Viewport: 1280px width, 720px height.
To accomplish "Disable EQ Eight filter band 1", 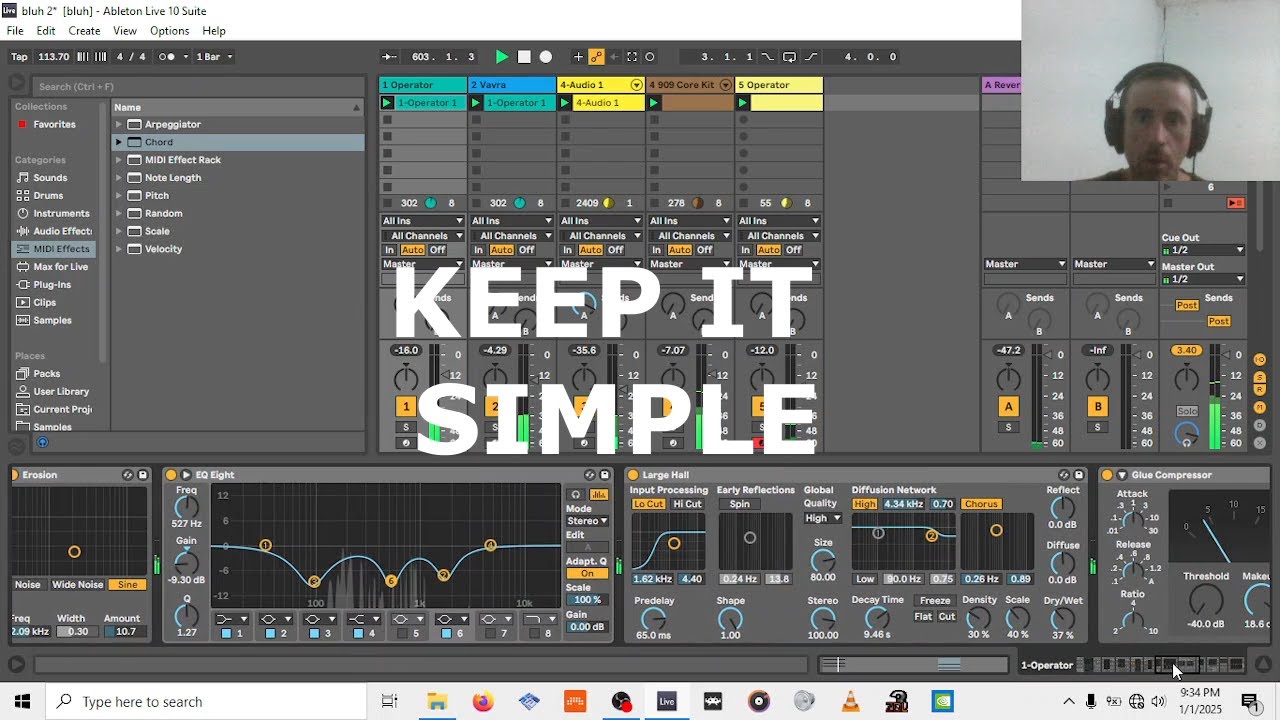I will [x=226, y=634].
